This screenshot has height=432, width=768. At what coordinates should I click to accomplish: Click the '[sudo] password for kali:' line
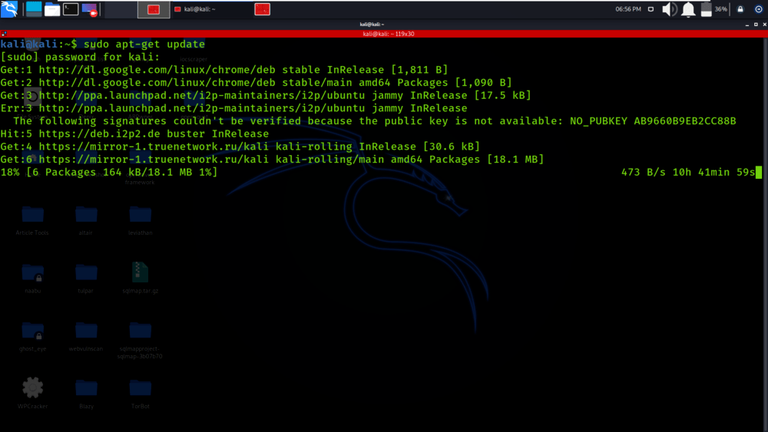[x=80, y=57]
